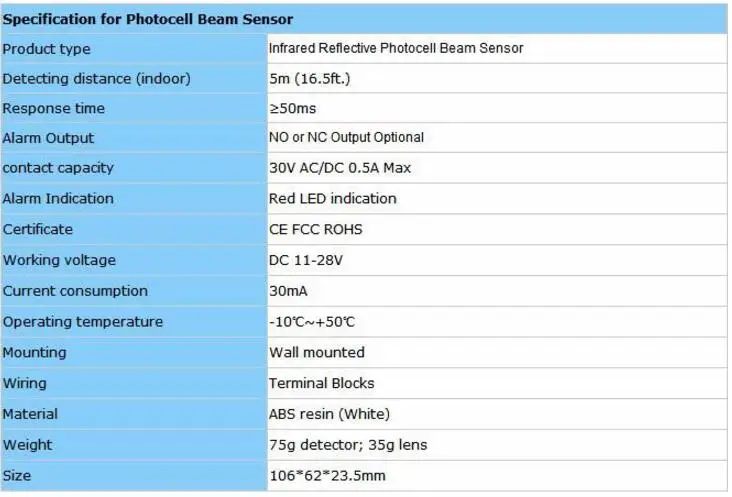The width and height of the screenshot is (732, 497).
Task: Select the 'Alarm Output' label
Action: pos(48,138)
